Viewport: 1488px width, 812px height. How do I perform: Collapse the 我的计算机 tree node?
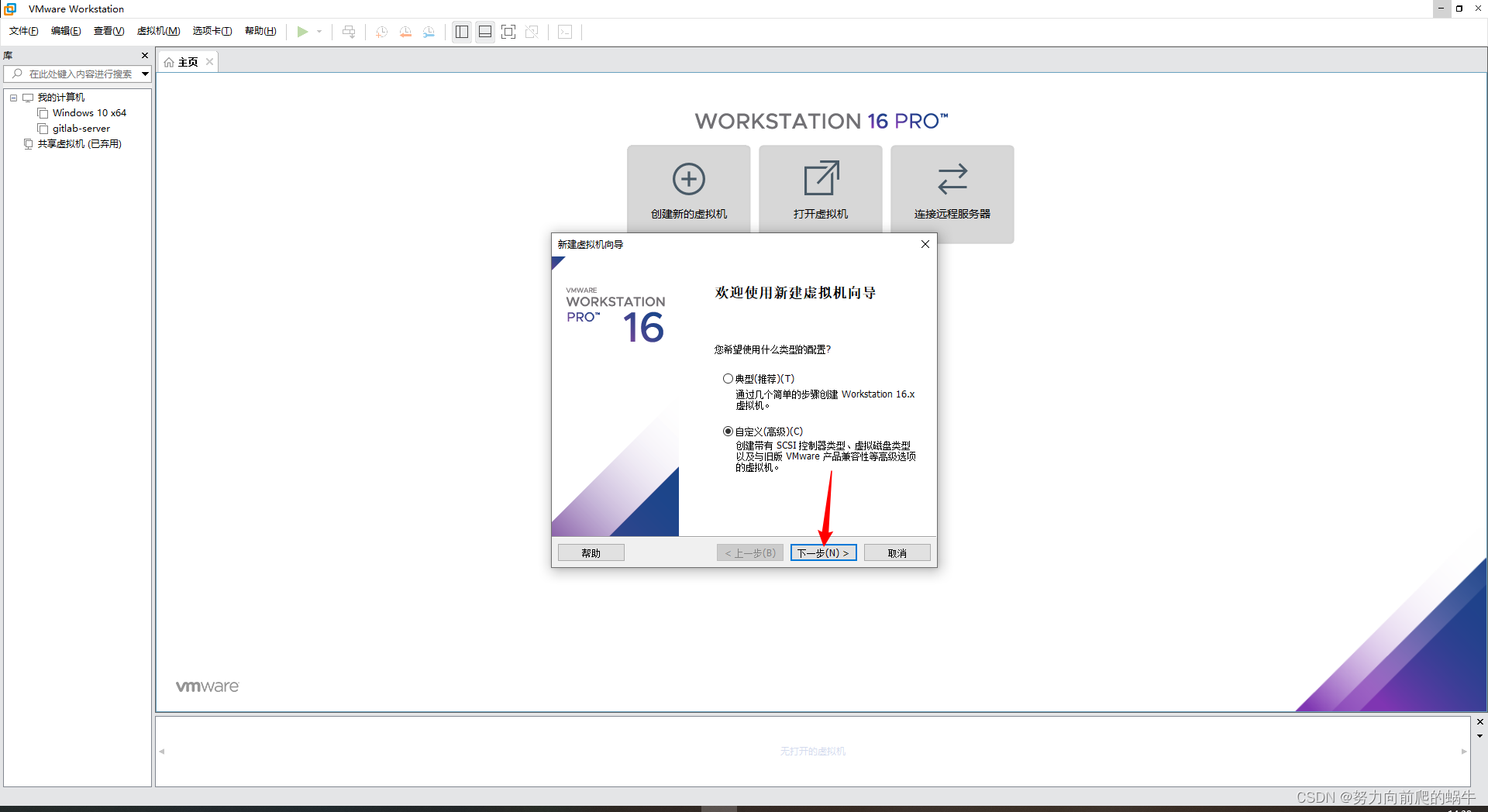click(x=14, y=98)
